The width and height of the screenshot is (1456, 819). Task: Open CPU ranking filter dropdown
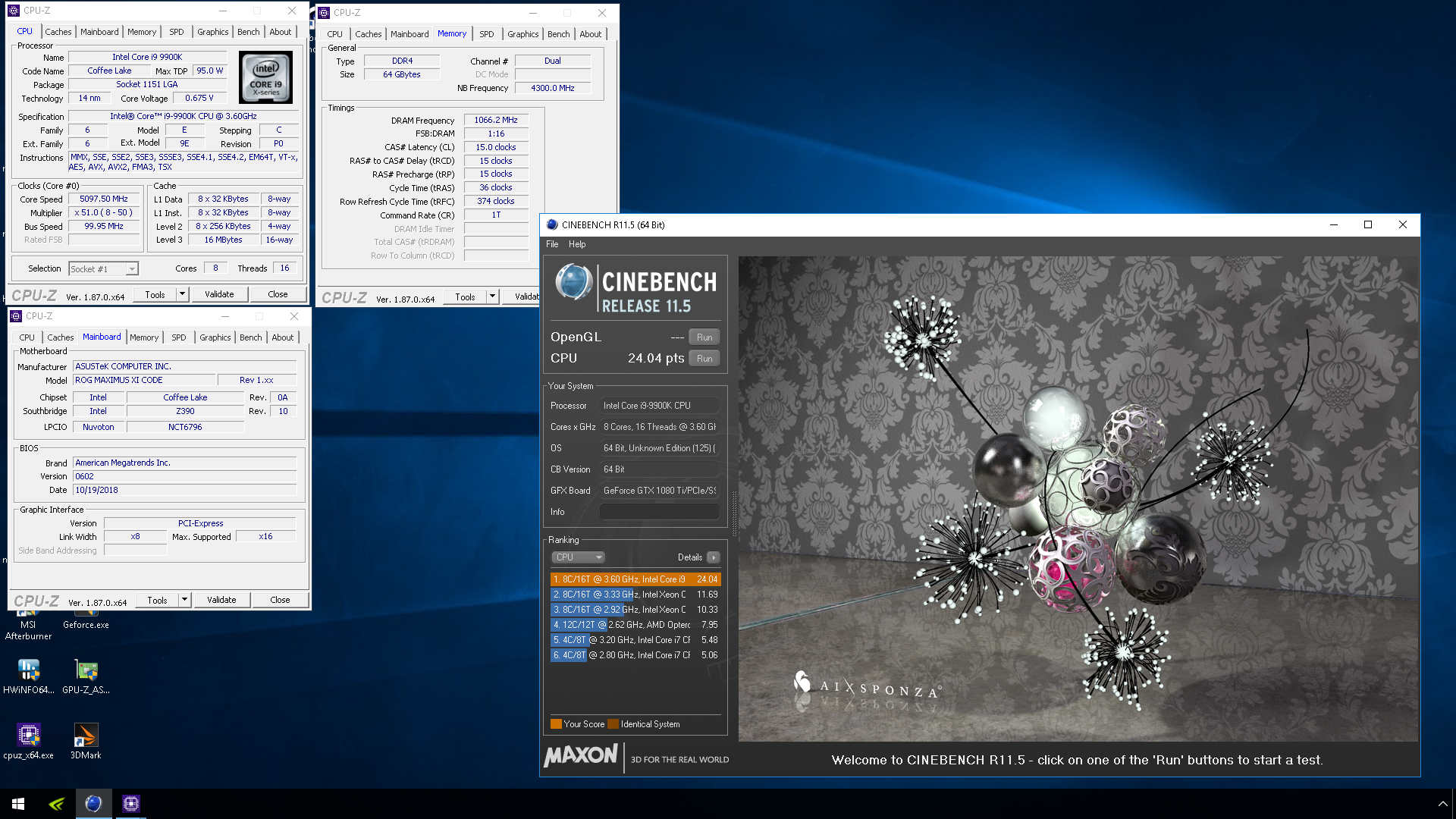coord(578,557)
